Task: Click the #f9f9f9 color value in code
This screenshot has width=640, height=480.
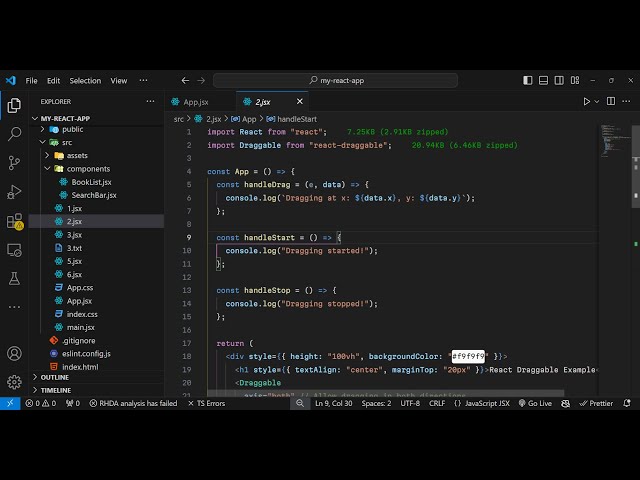Action: click(x=468, y=356)
